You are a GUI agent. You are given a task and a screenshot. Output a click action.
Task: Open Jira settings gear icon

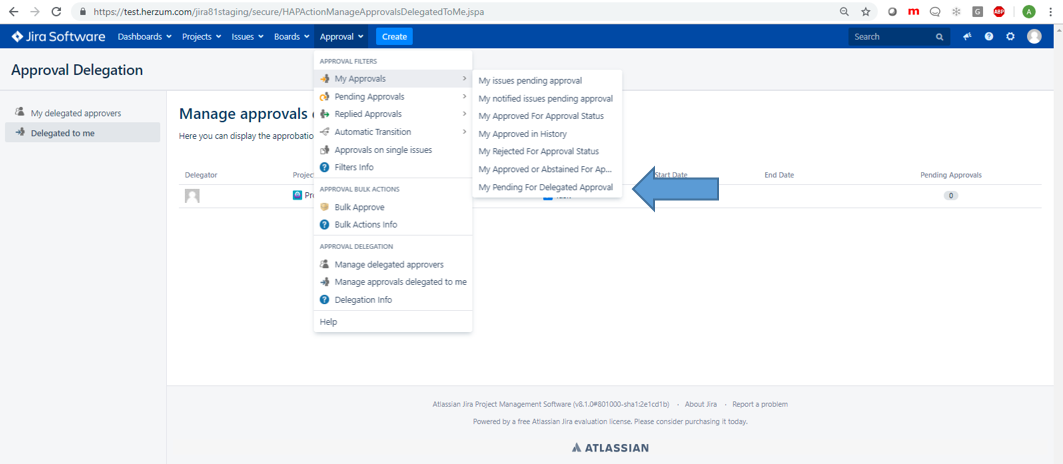(1010, 37)
